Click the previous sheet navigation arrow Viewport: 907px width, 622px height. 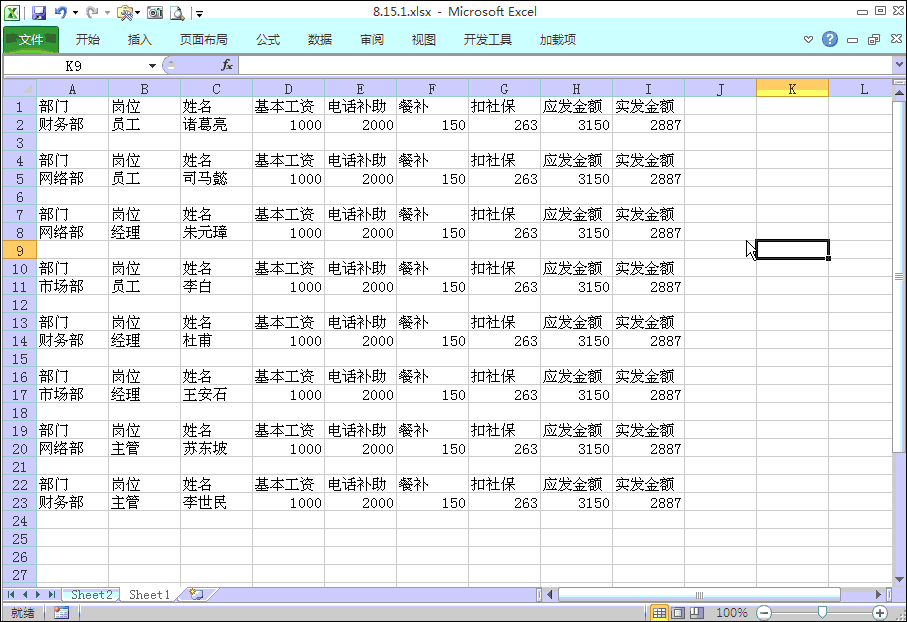click(25, 594)
